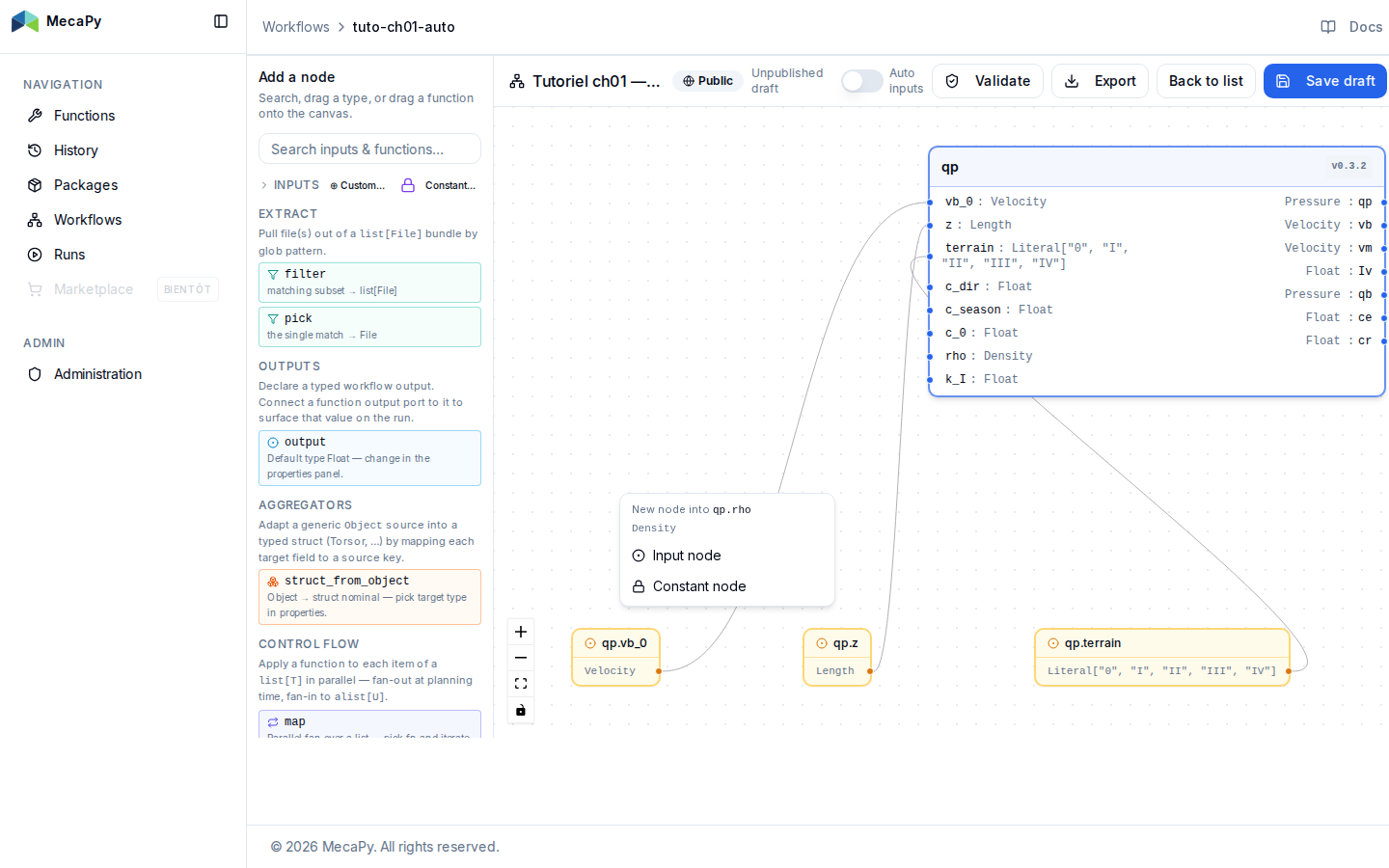Choose Input node from popup menu

point(727,556)
